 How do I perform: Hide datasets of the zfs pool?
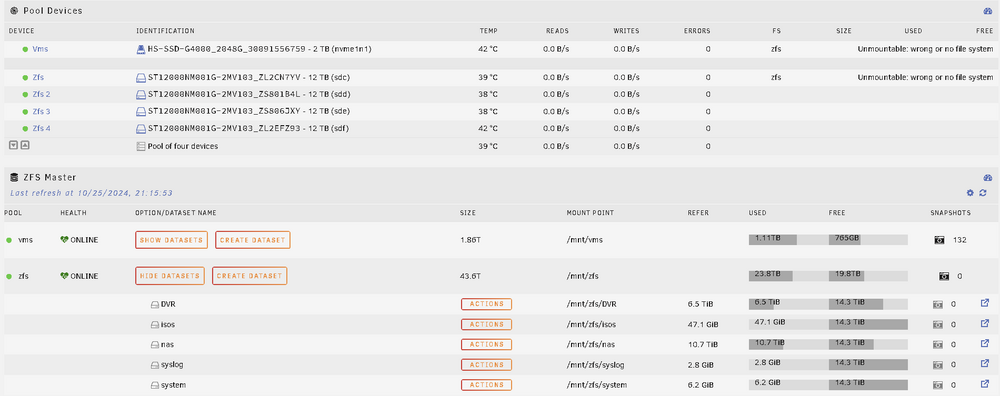coord(170,276)
